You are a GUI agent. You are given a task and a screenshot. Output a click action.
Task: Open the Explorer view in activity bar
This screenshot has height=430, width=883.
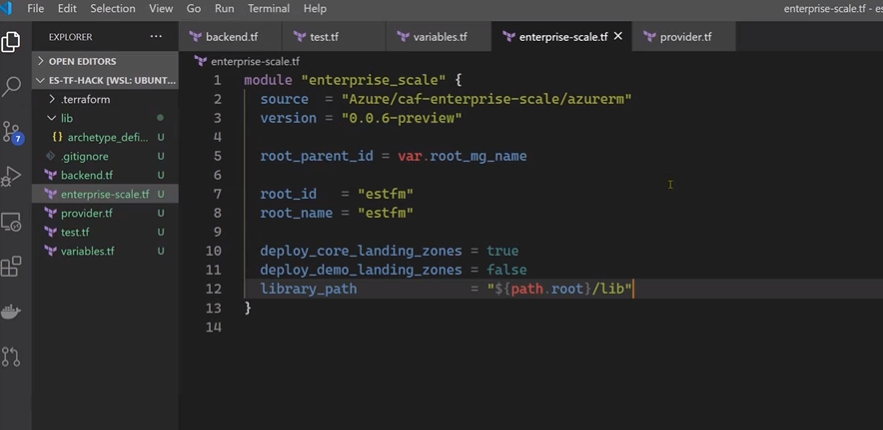pos(12,41)
